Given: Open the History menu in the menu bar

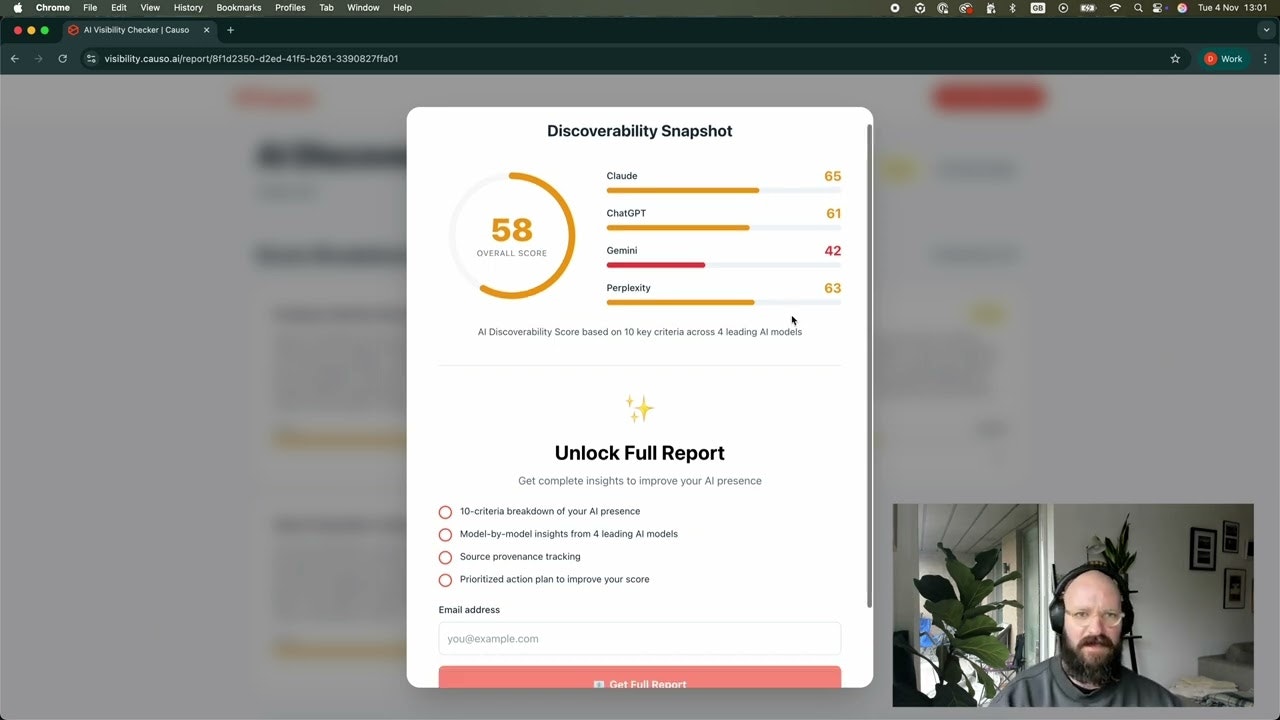Looking at the screenshot, I should pos(187,7).
